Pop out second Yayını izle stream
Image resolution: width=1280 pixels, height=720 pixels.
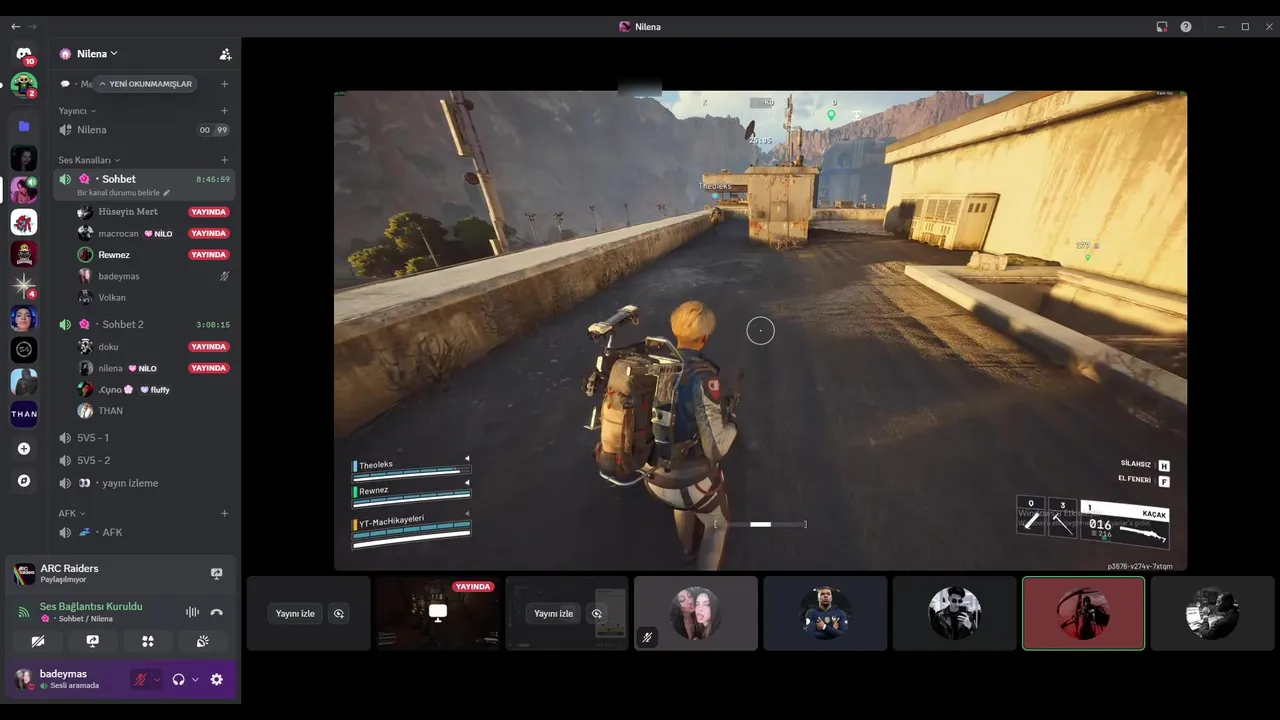597,614
